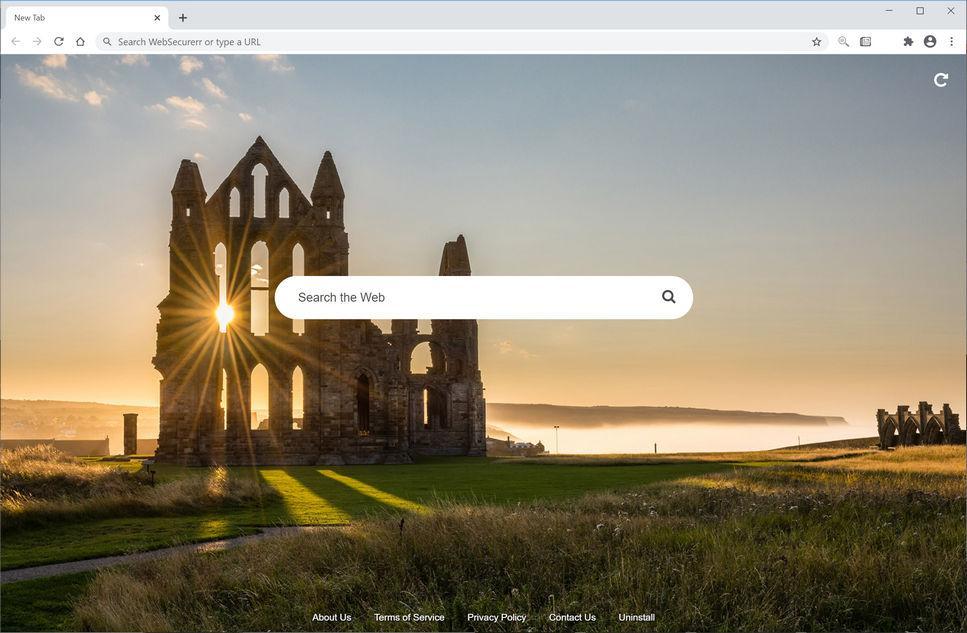Viewport: 967px width, 633px height.
Task: Open the Privacy Policy link
Action: tap(496, 617)
